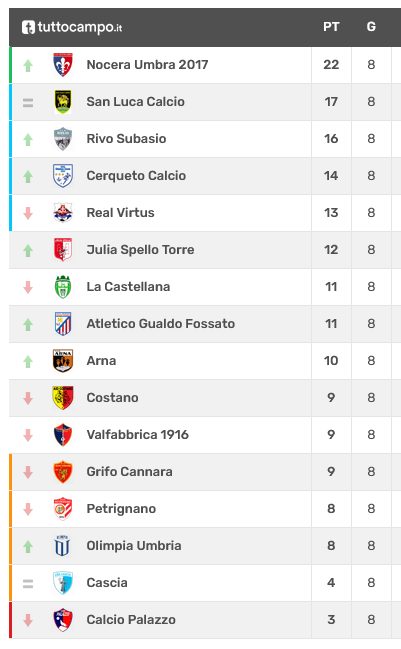Image resolution: width=401 pixels, height=649 pixels.
Task: Click Julia Spello Torre team crest
Action: click(63, 250)
